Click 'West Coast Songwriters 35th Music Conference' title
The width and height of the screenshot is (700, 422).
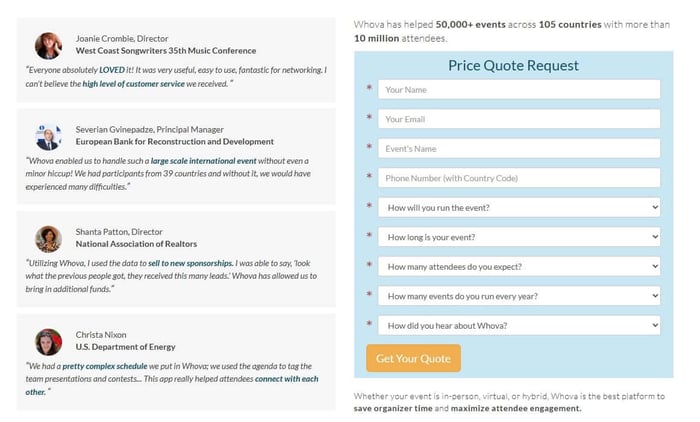(x=166, y=50)
